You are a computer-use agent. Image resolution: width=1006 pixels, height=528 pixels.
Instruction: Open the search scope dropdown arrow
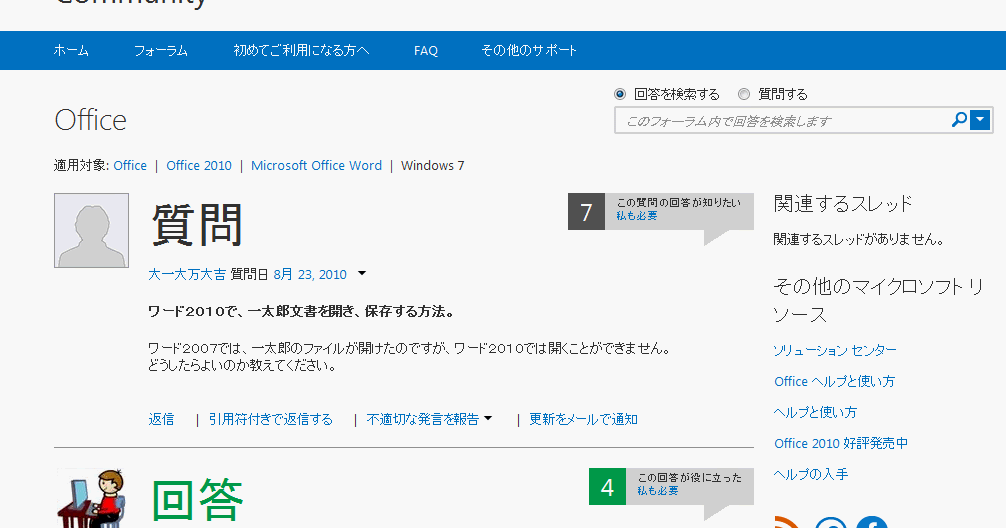pos(980,120)
